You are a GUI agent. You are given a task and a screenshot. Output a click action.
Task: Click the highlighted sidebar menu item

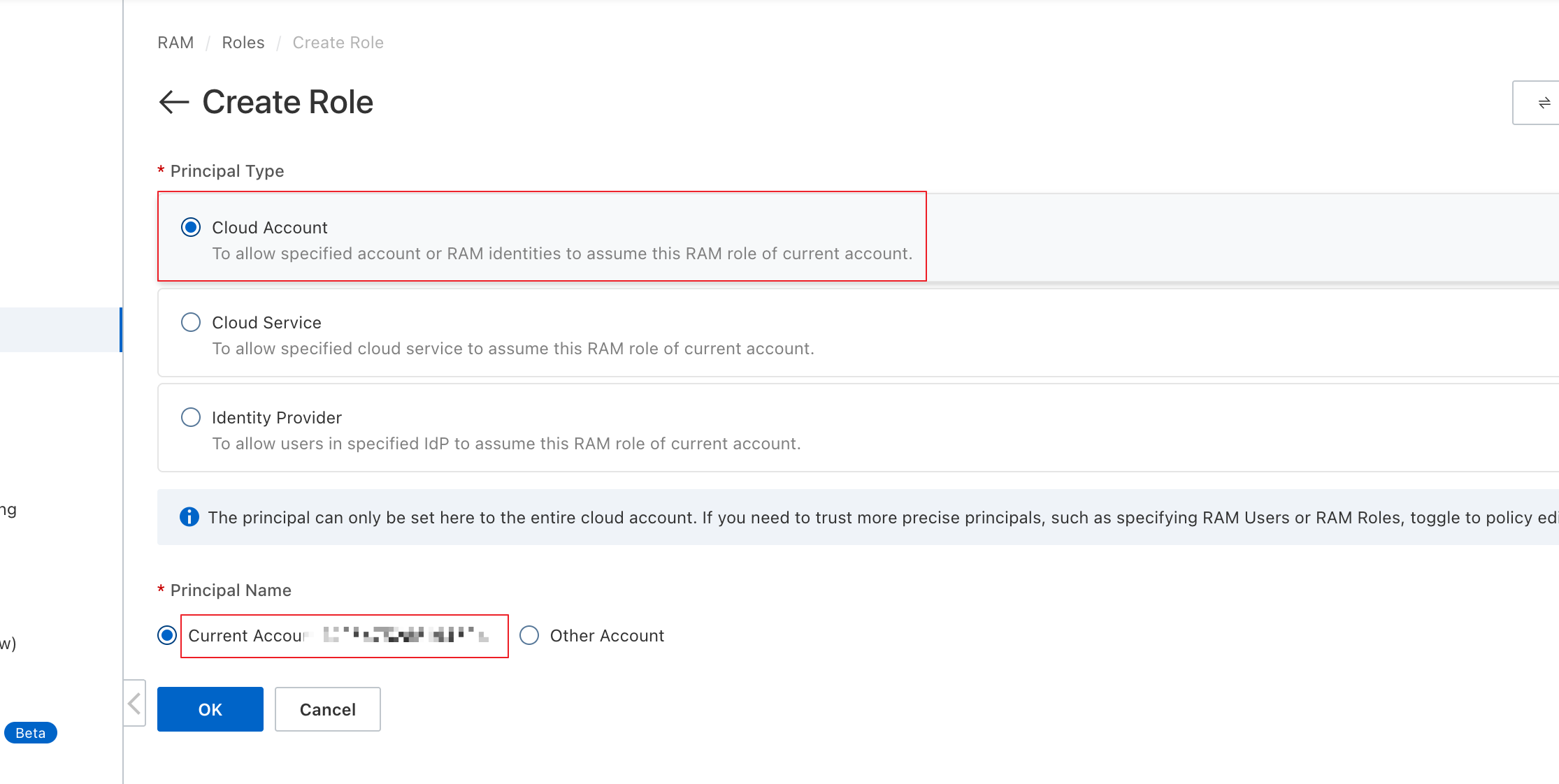(61, 330)
